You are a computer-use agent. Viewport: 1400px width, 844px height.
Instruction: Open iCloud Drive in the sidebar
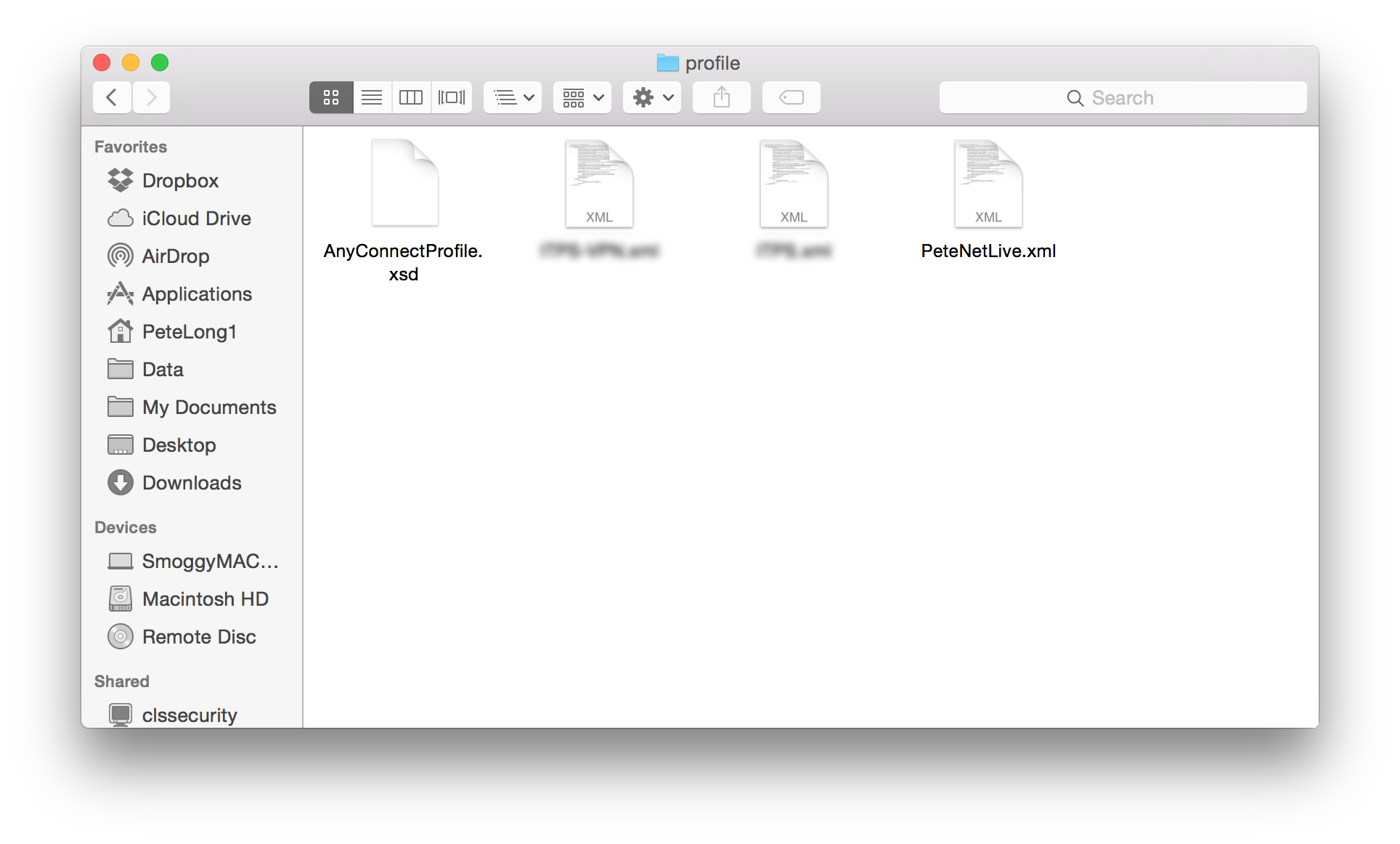(x=192, y=218)
